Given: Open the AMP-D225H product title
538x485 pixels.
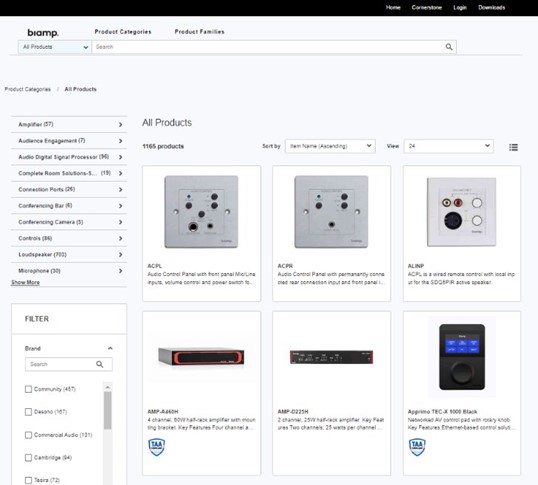Looking at the screenshot, I should point(293,412).
